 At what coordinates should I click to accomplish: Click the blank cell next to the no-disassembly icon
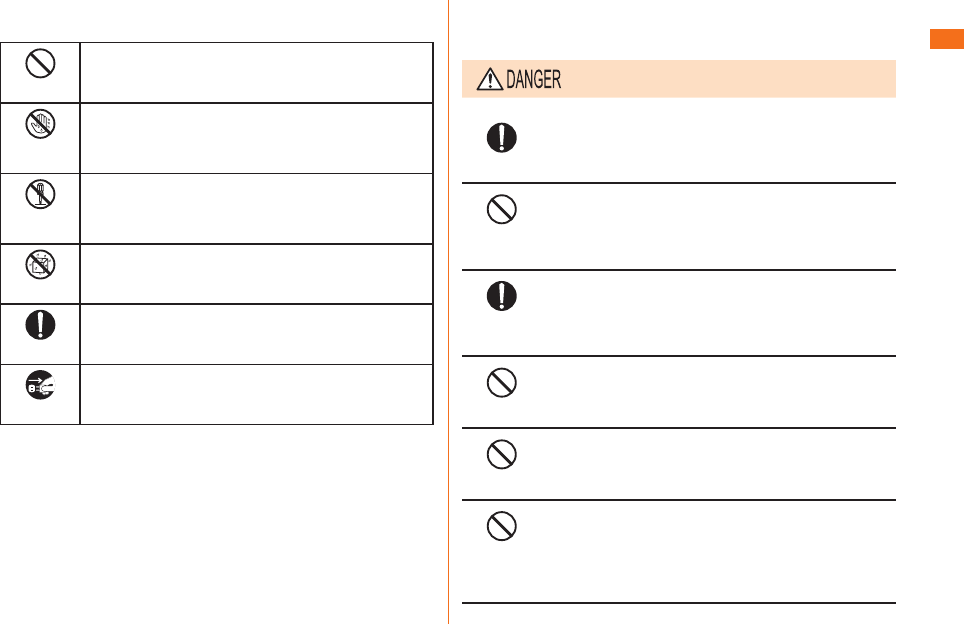click(256, 209)
